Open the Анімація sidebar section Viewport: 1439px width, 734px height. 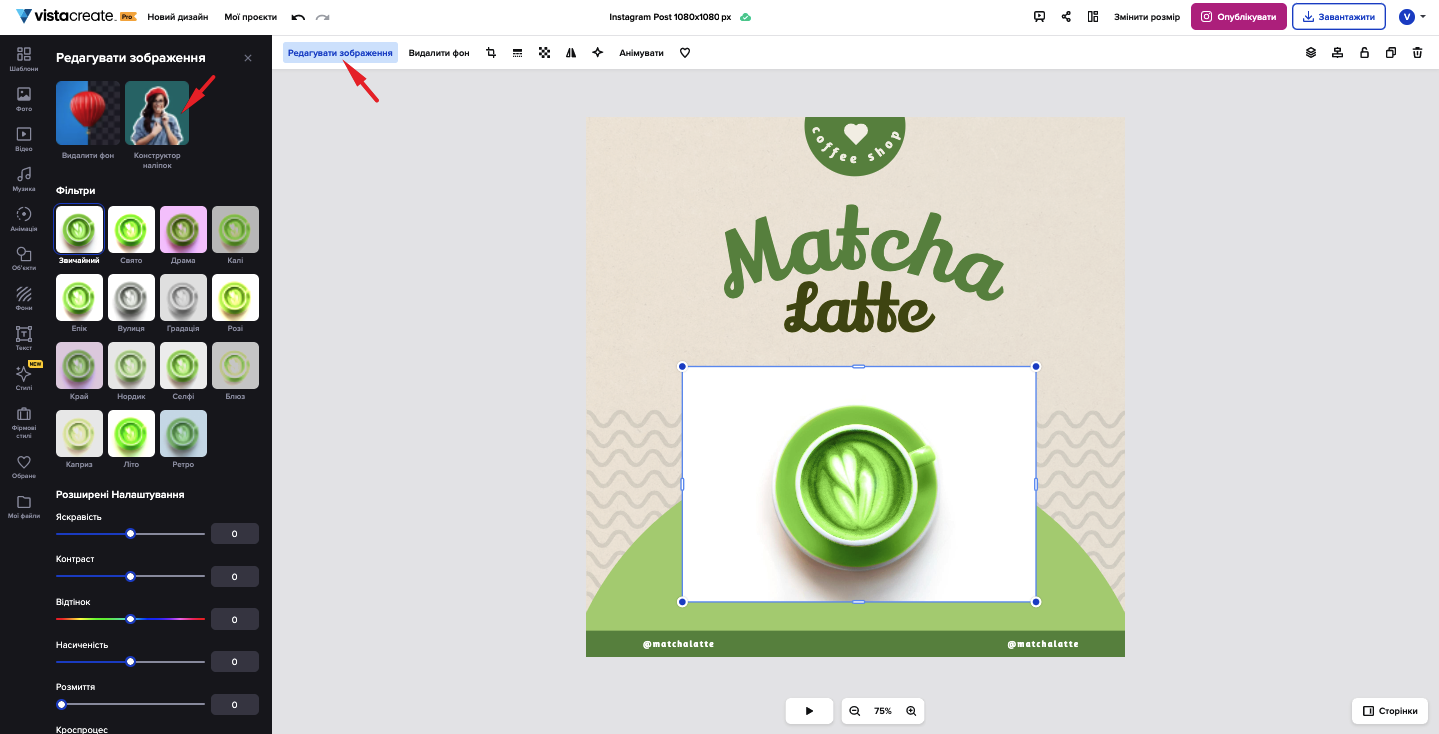tap(24, 218)
